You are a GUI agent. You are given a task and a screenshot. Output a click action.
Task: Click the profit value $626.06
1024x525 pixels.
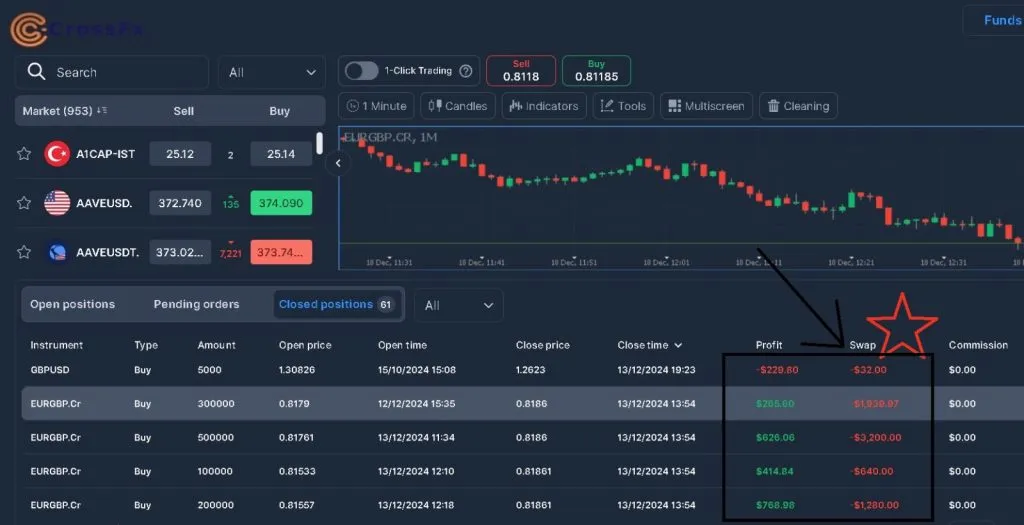pos(775,438)
